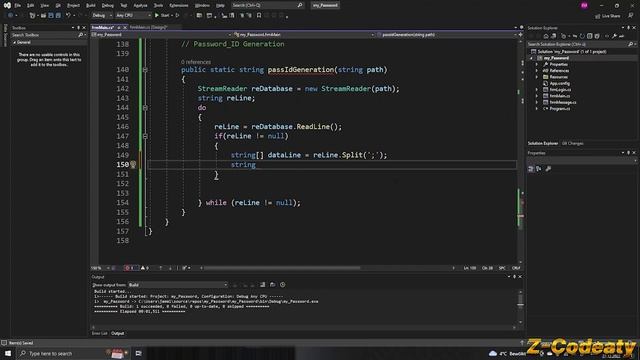Viewport: 640px width, 360px height.
Task: Open the Any CPU platform dropdown
Action: point(133,16)
